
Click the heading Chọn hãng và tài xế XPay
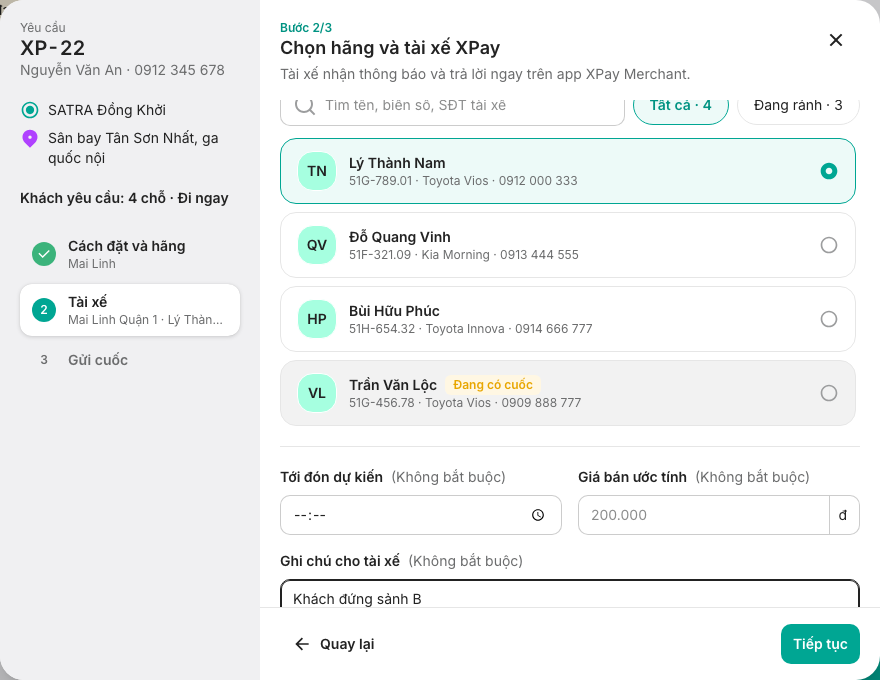tap(390, 48)
